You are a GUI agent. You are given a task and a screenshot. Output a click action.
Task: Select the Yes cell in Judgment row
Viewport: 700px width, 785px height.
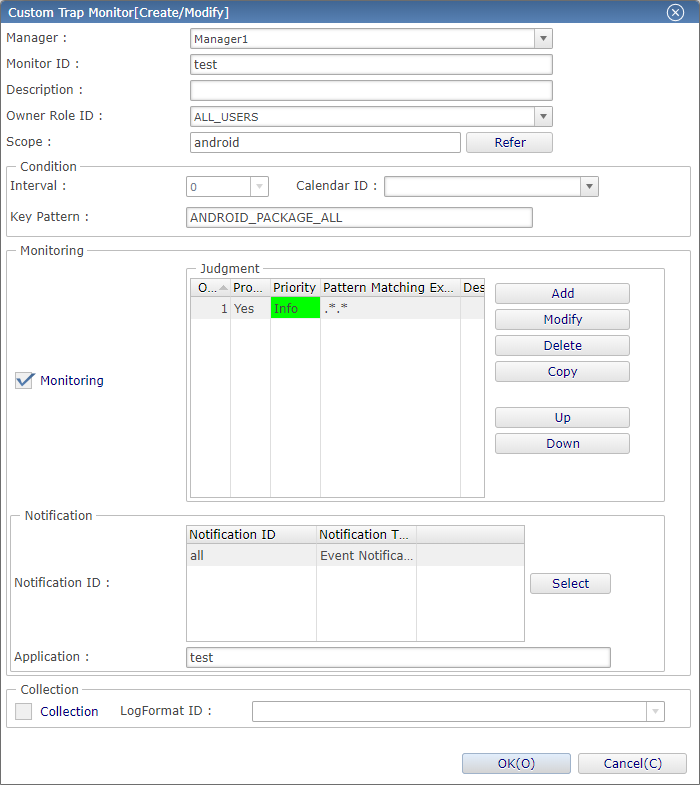click(x=250, y=308)
